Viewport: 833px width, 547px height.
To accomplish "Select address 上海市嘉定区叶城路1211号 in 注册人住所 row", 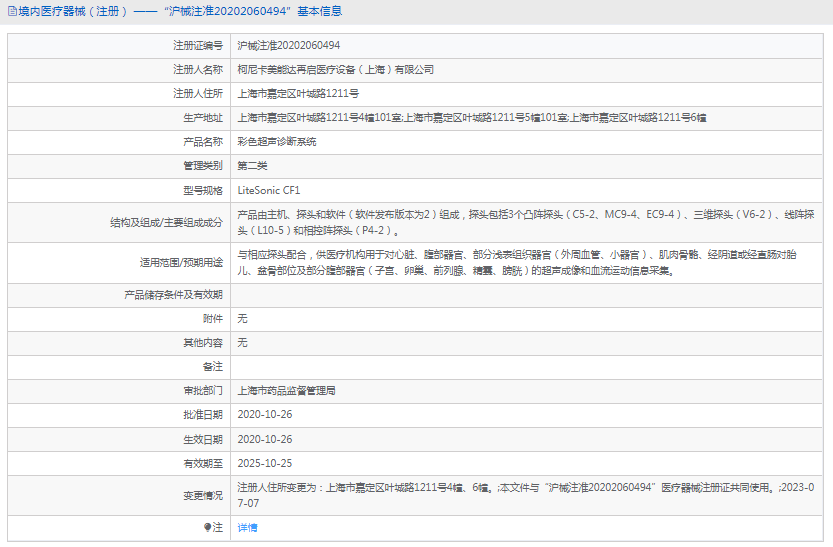I will pos(298,93).
